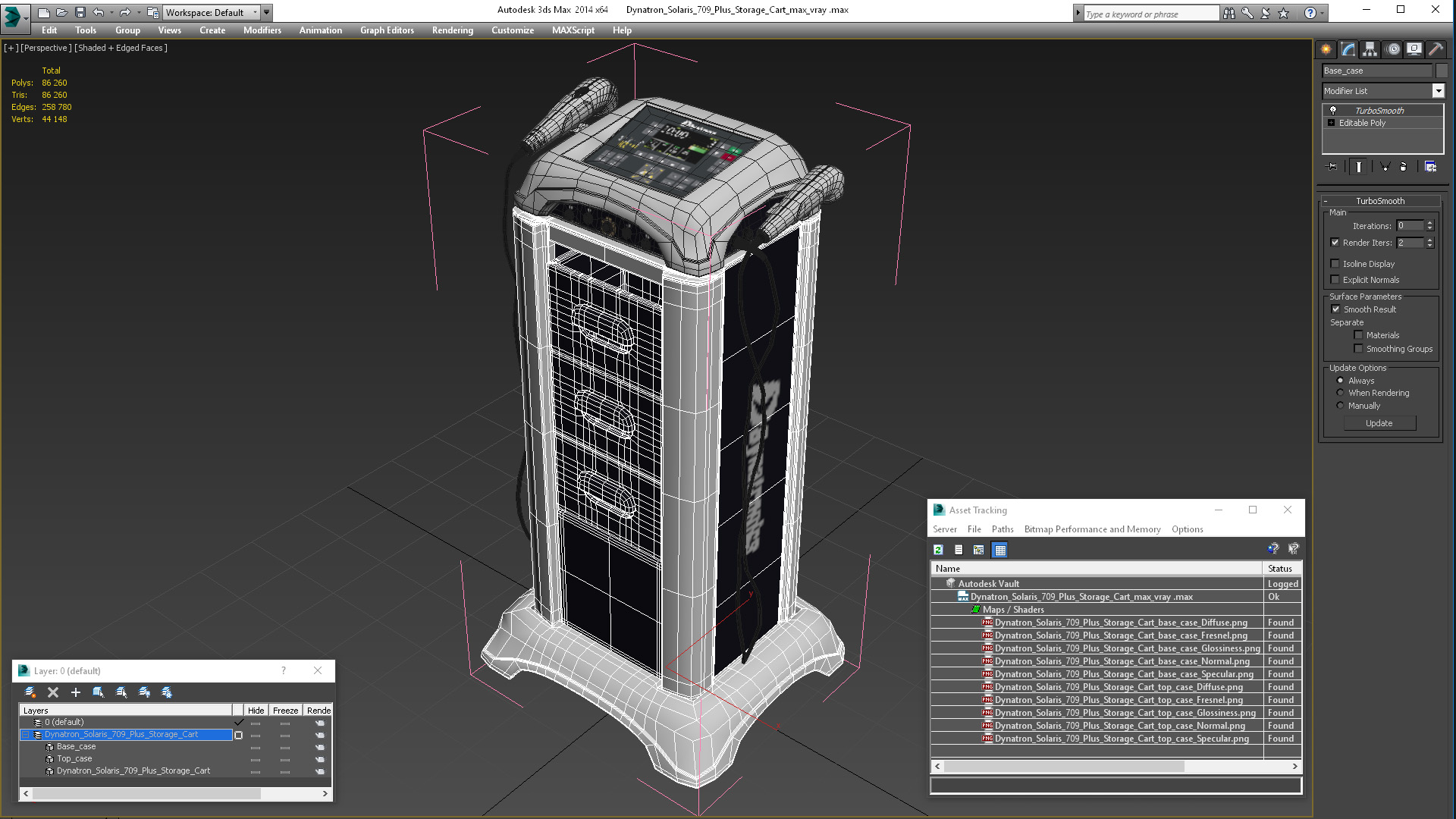Collapse the TurboSmooth rollout header
Screen dimensions: 1456x819
(x=1380, y=201)
